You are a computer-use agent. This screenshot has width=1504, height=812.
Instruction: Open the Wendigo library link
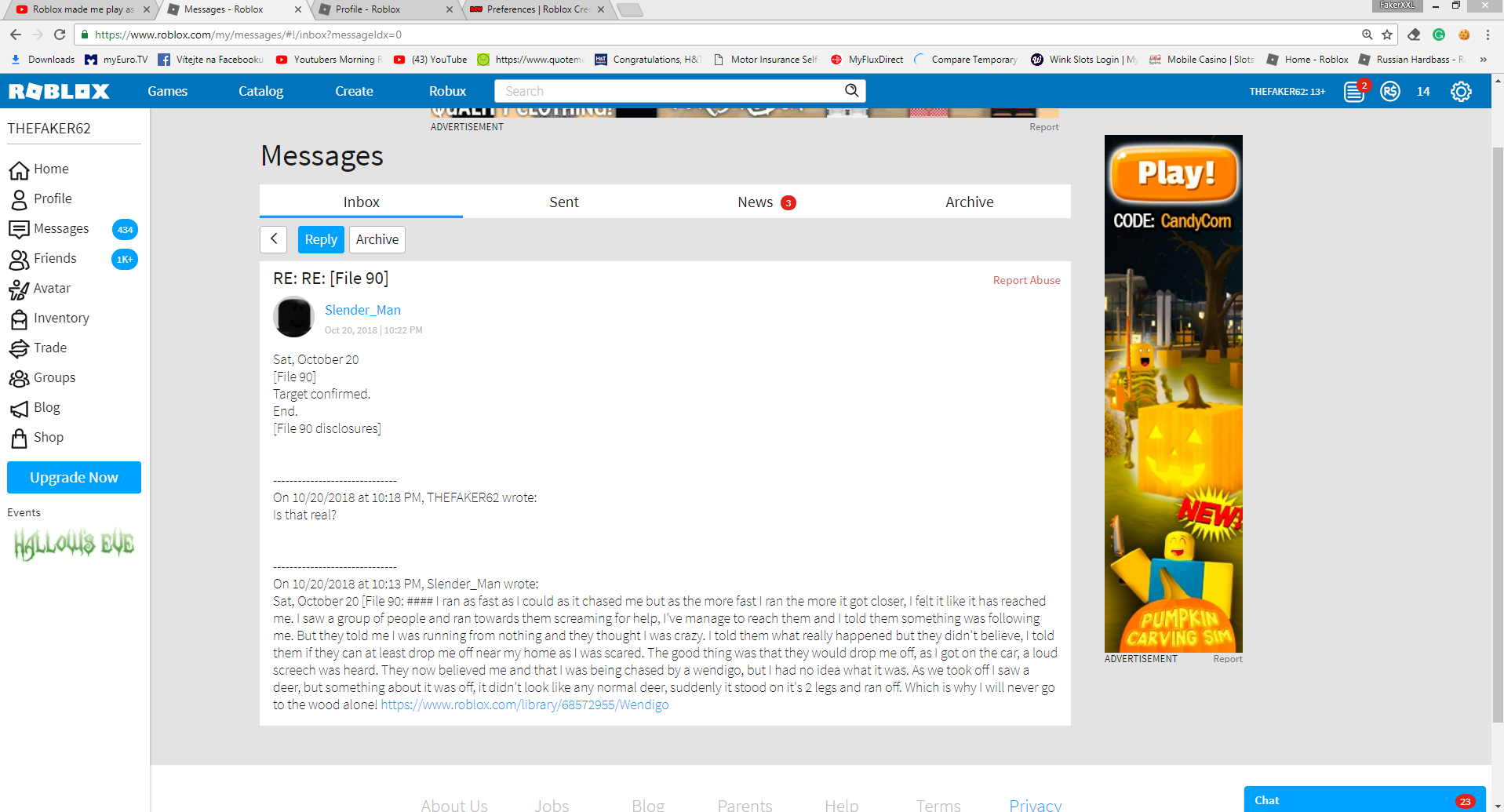(x=525, y=705)
